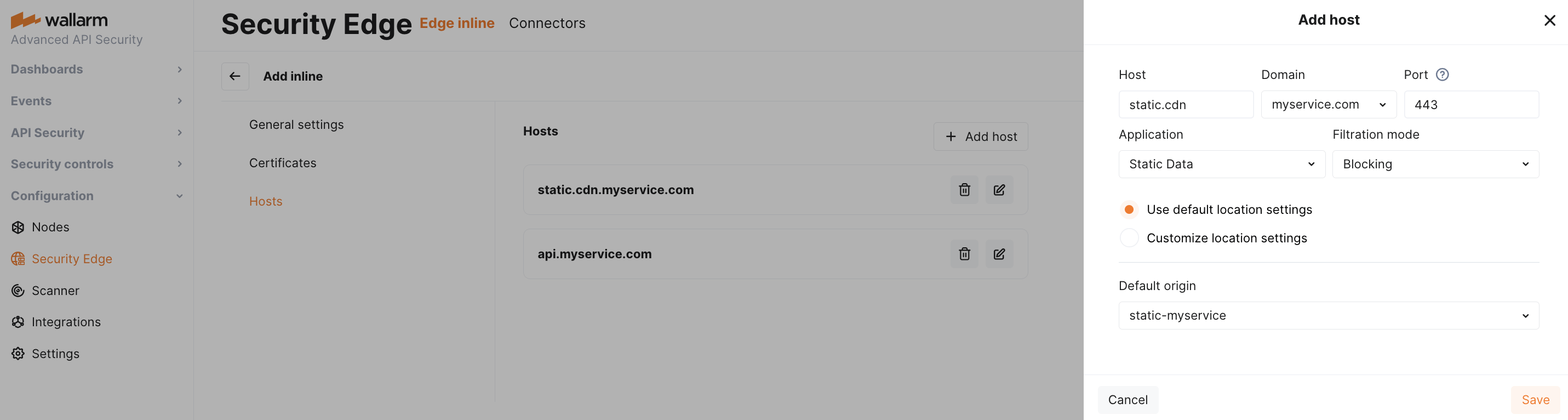Click the Add inline heading
This screenshot has height=420, width=1568.
[x=293, y=76]
